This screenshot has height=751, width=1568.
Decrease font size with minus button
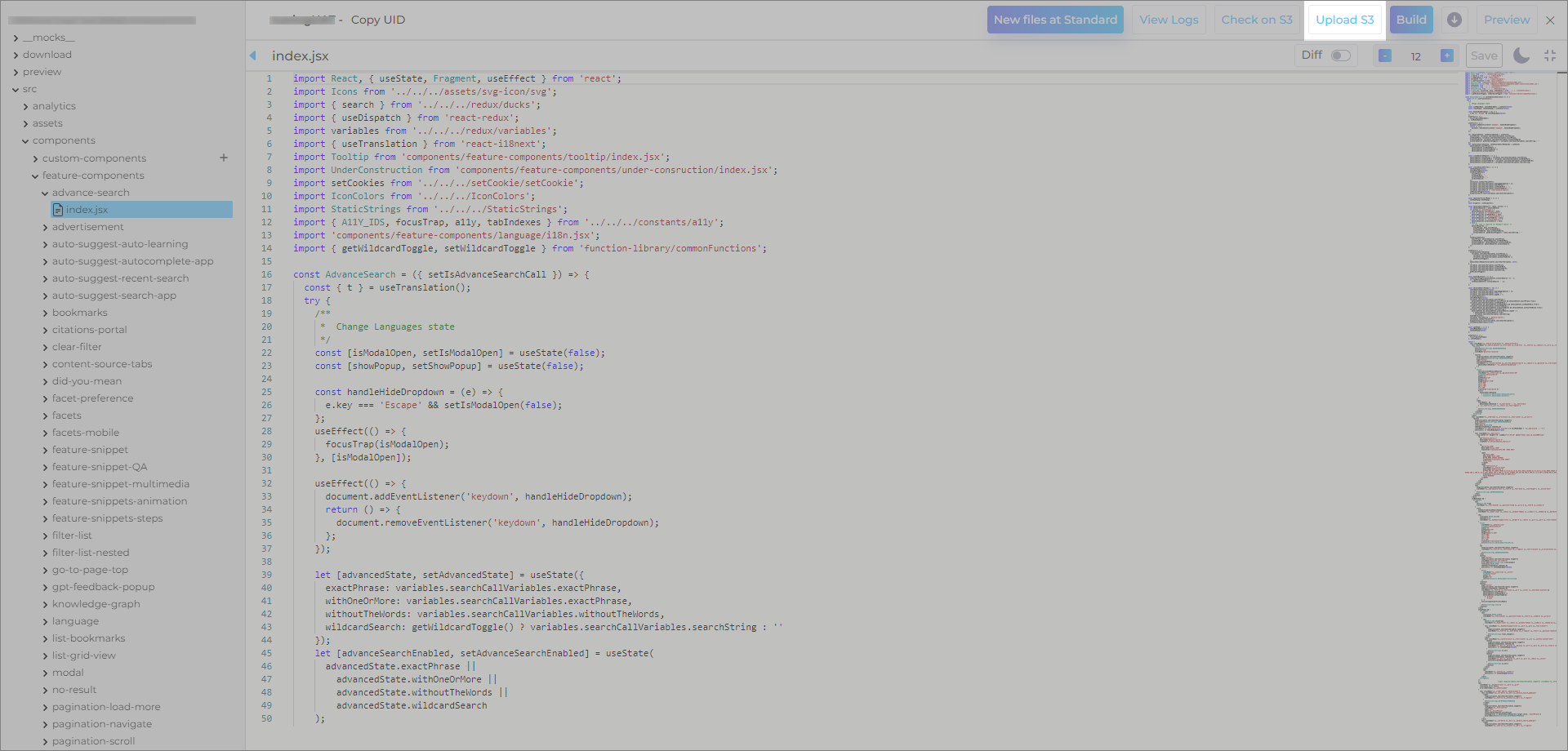pos(1385,56)
